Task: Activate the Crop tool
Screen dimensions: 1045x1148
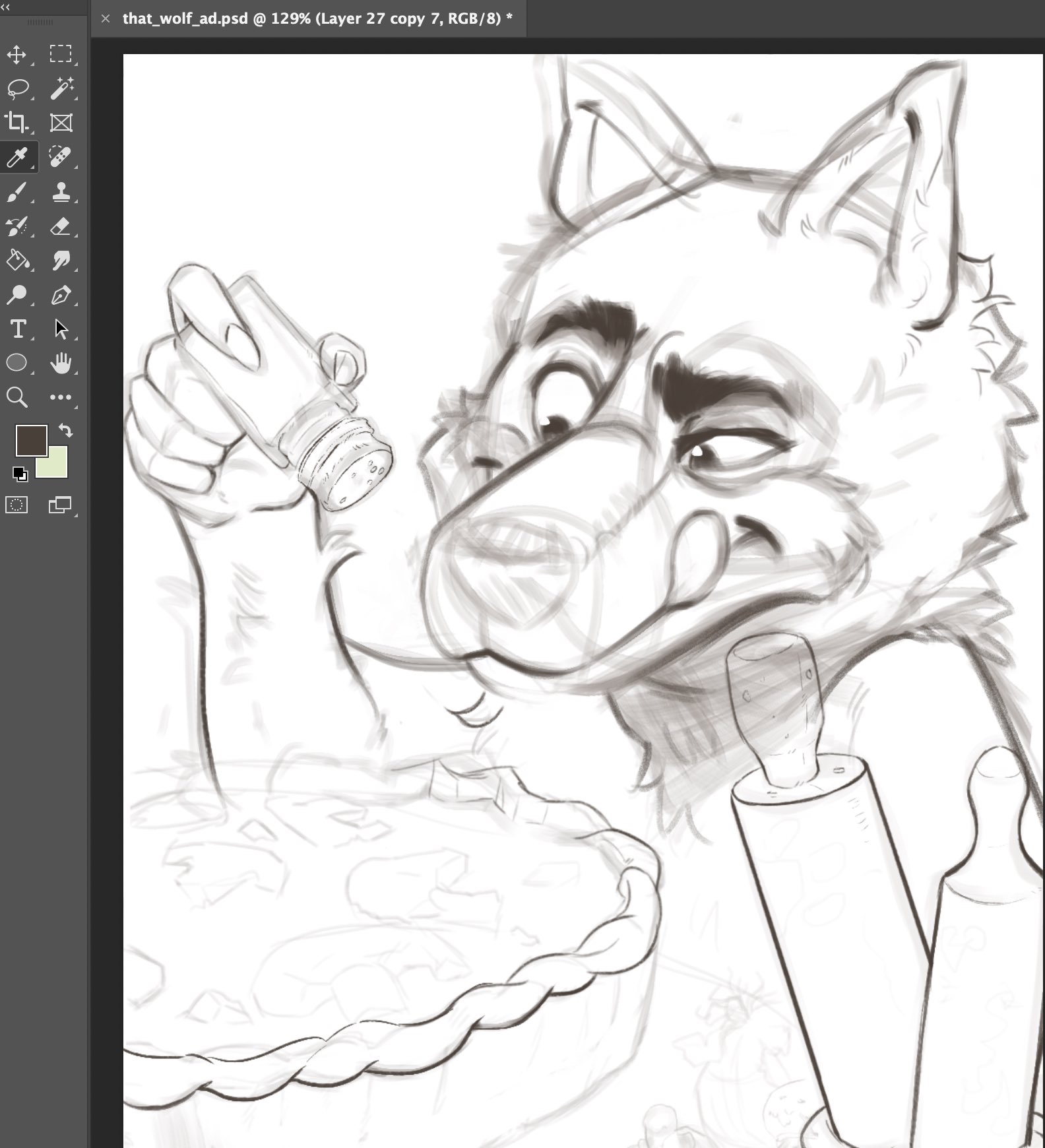Action: (16, 123)
